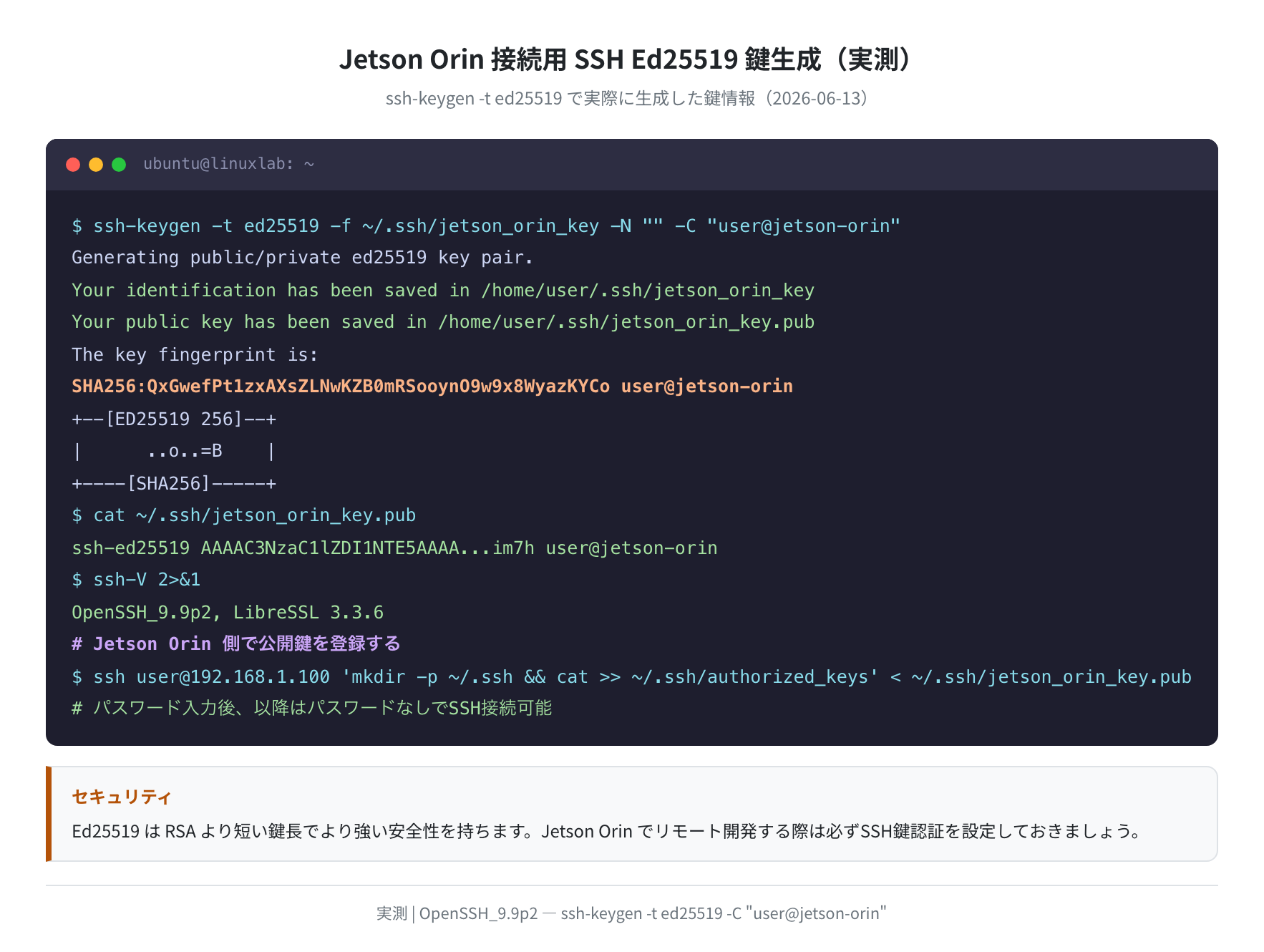
Task: Click the red close dot in terminal titlebar
Action: 73,165
